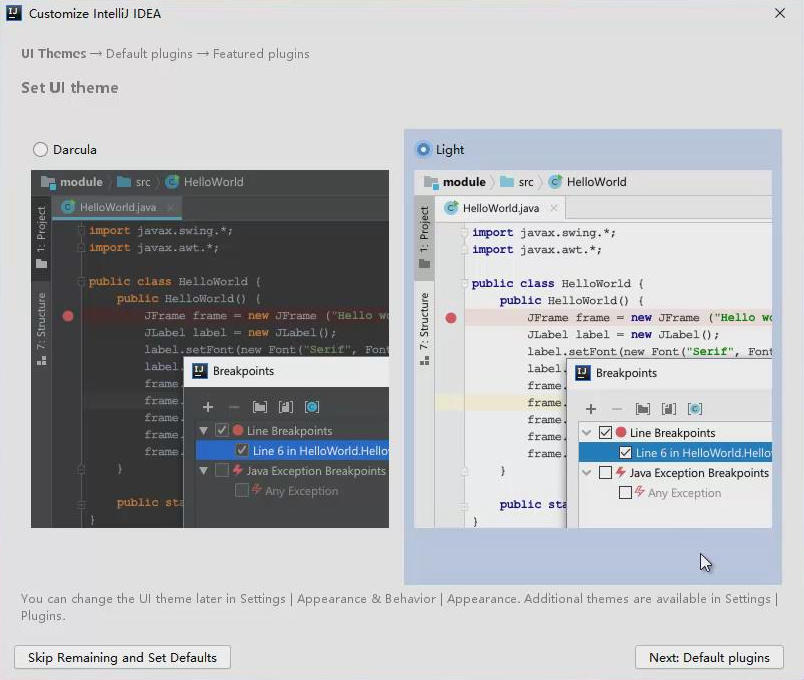Click the plus icon in Light Breakpoints toolbar
The height and width of the screenshot is (680, 804).
click(x=591, y=409)
